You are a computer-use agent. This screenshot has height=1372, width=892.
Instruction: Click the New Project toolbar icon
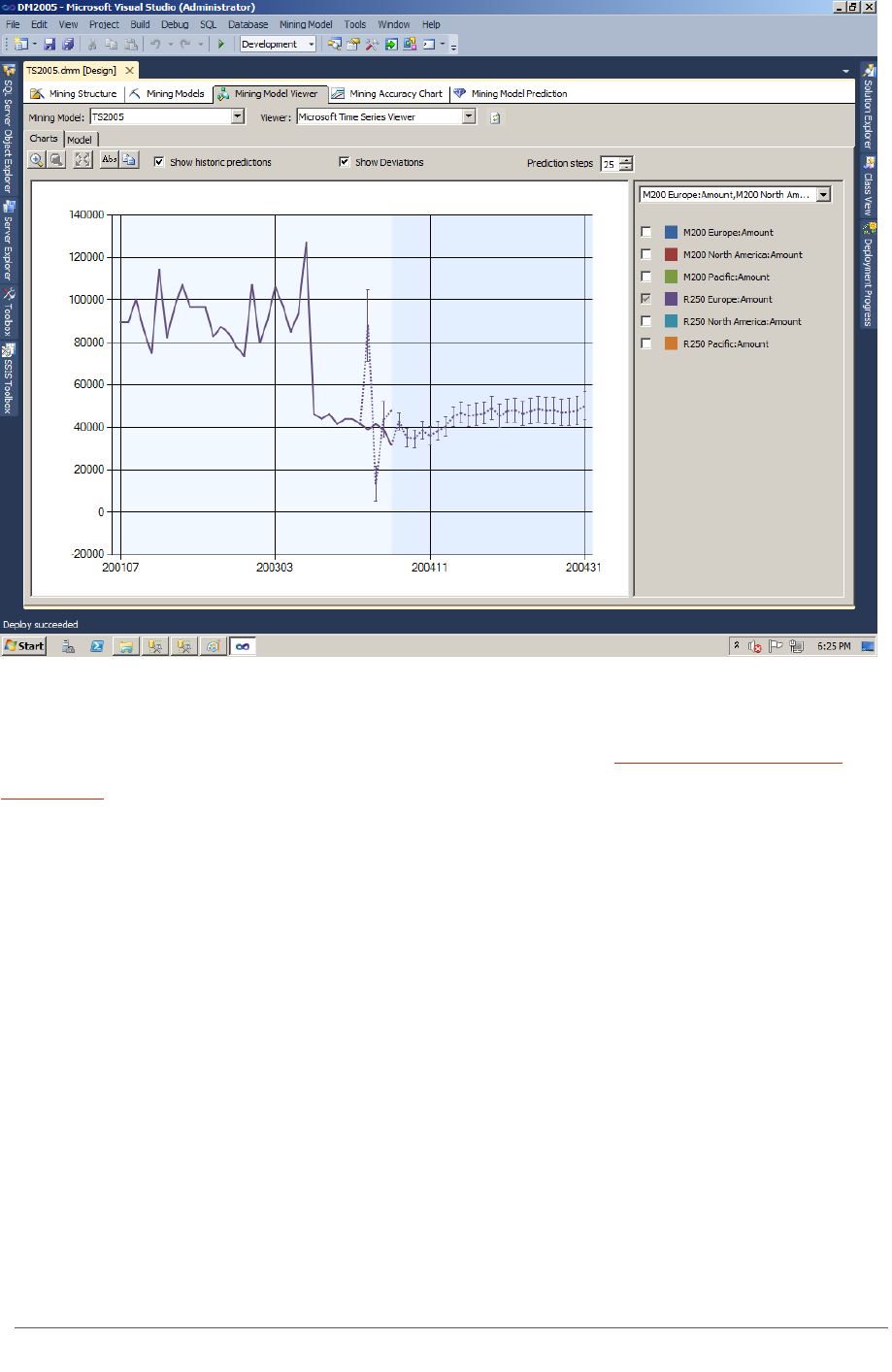21,44
